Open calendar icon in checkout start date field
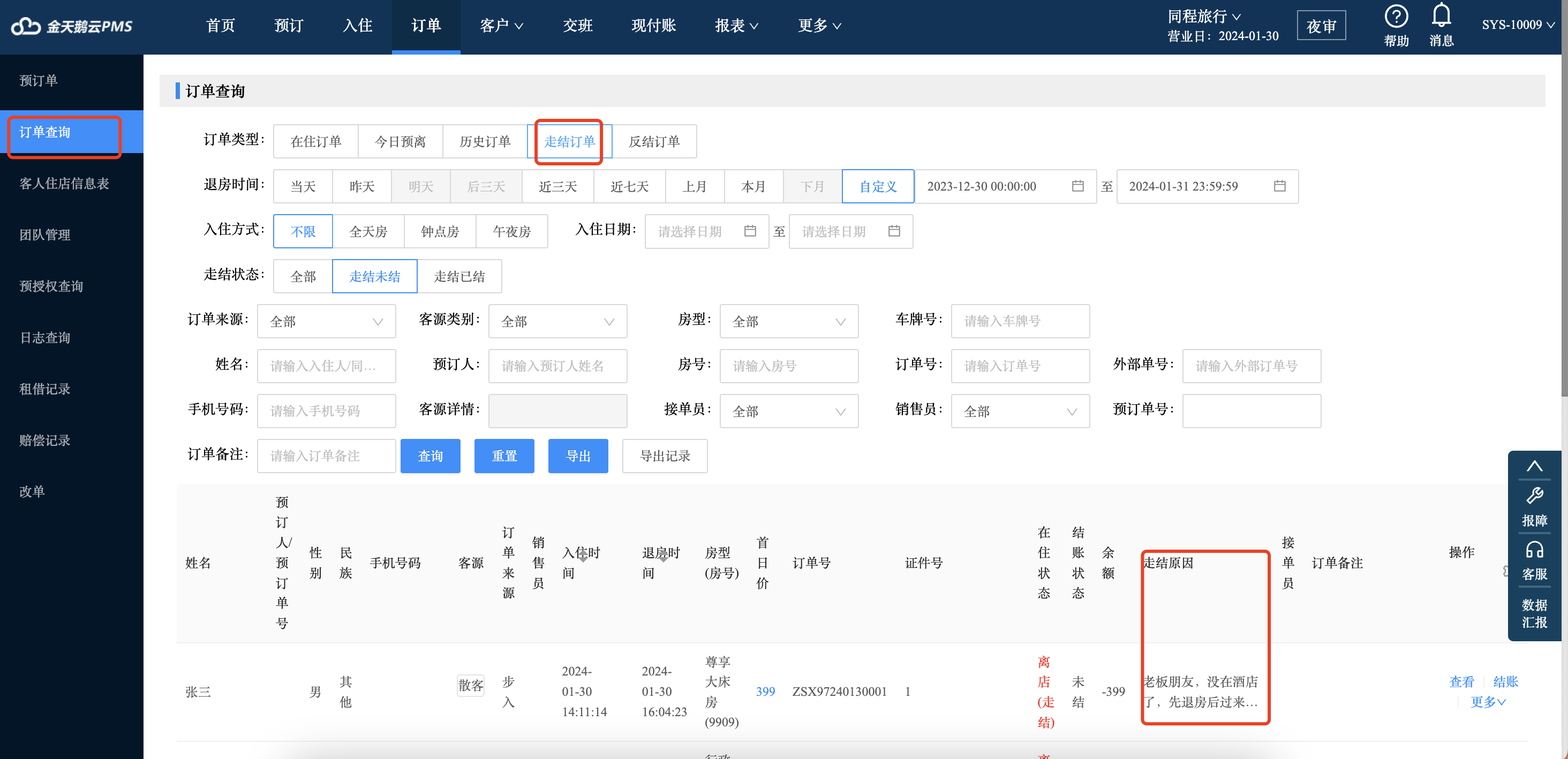 point(1077,186)
